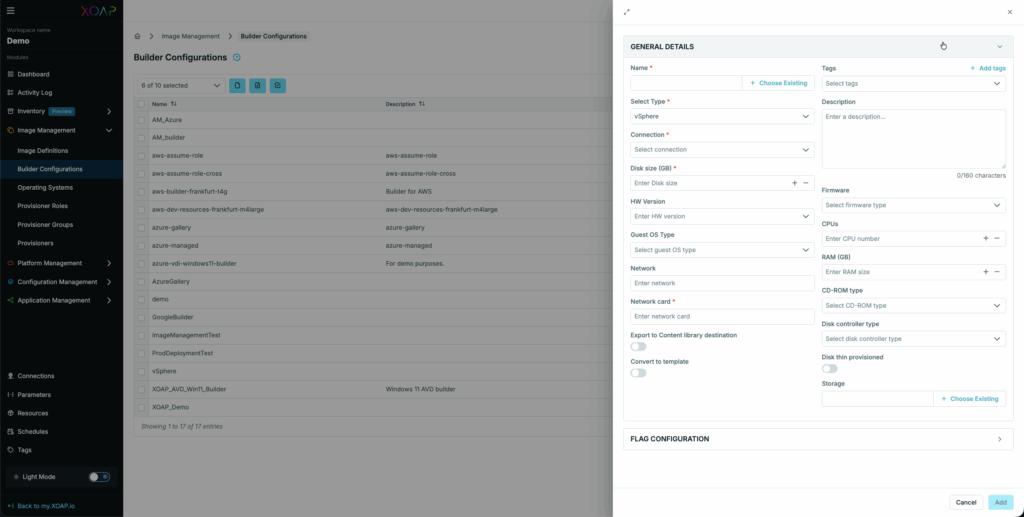Image resolution: width=1024 pixels, height=517 pixels.
Task: Click the Name input field
Action: (x=686, y=83)
